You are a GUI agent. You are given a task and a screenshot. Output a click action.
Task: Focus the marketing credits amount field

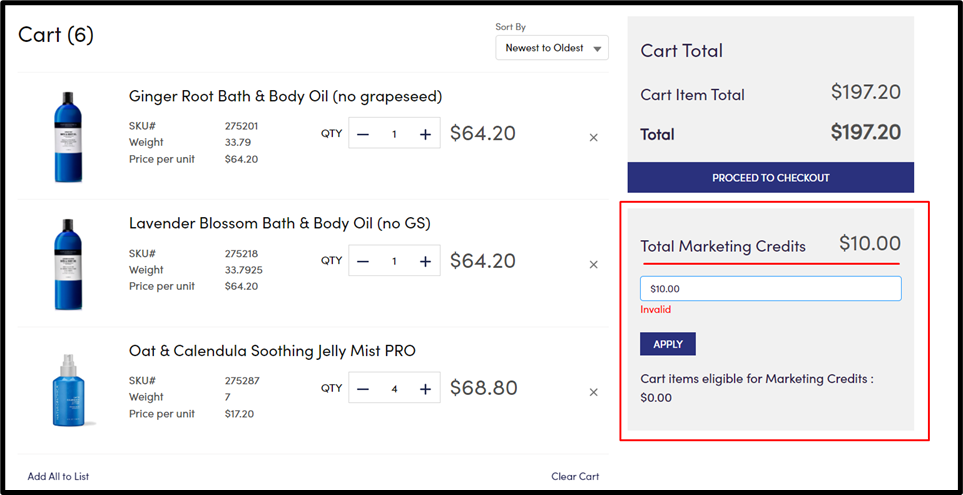point(770,289)
